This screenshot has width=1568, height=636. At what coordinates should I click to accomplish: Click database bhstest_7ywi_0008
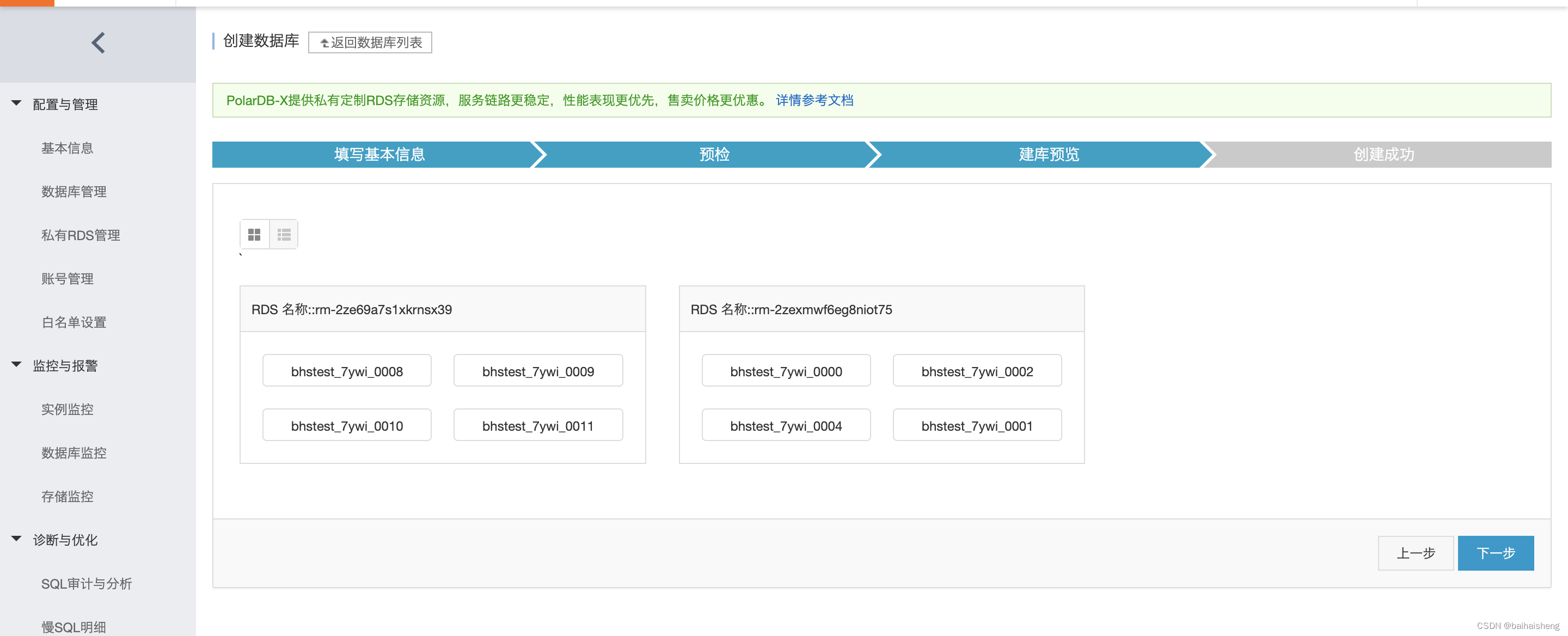(347, 371)
